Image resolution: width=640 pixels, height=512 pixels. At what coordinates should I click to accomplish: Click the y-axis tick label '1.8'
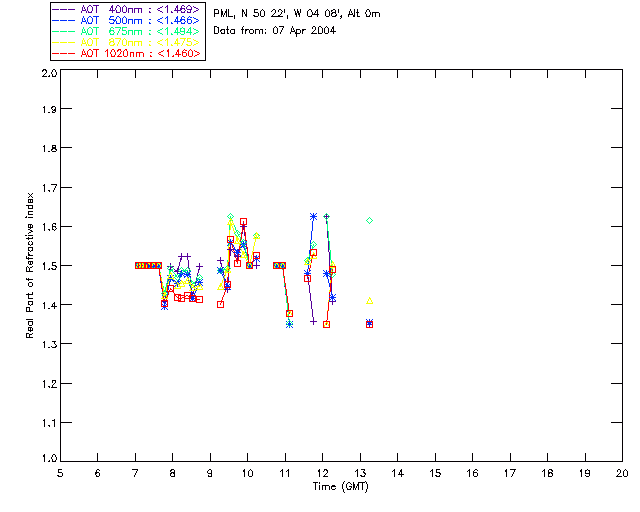click(49, 148)
